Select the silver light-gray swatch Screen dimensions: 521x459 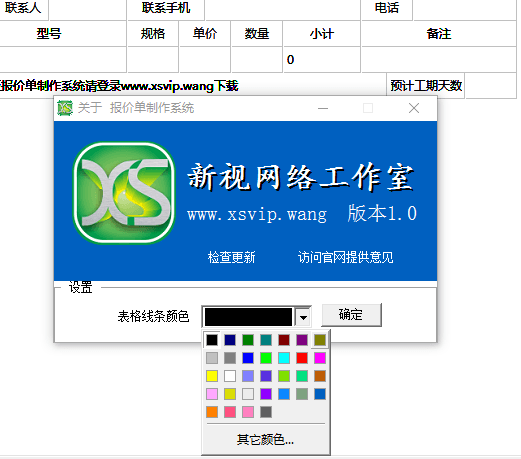pyautogui.click(x=212, y=358)
